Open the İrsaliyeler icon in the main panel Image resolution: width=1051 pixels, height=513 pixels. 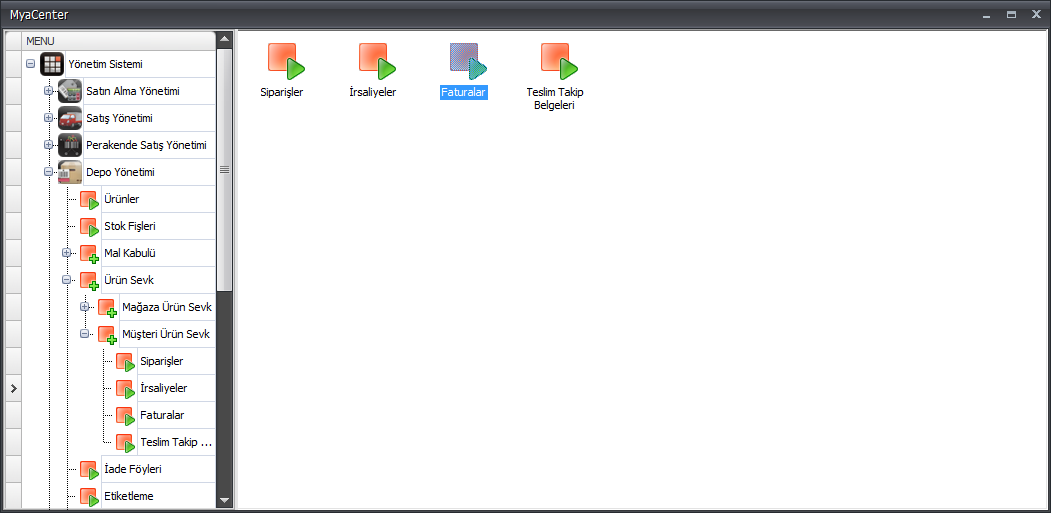click(377, 62)
